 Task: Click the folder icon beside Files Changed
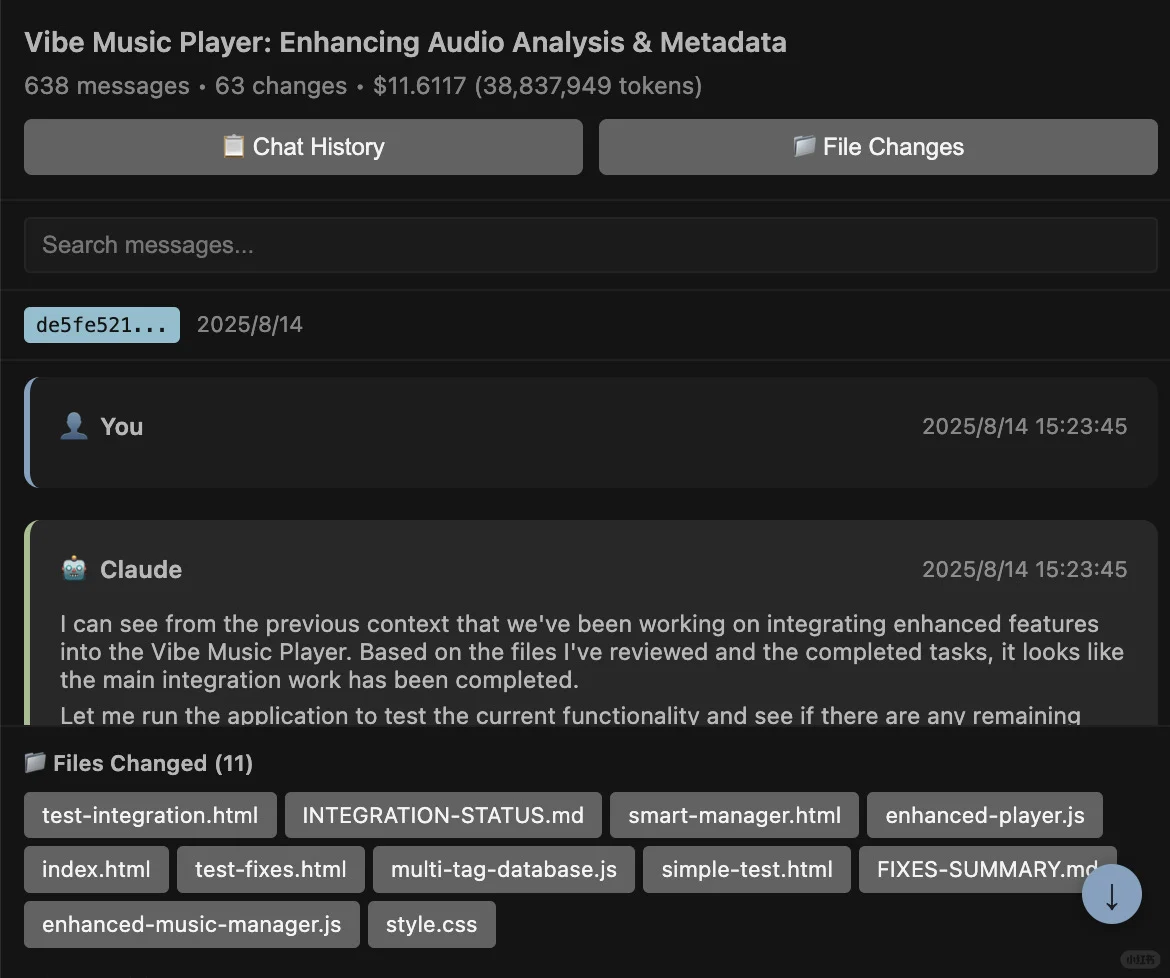coord(35,762)
